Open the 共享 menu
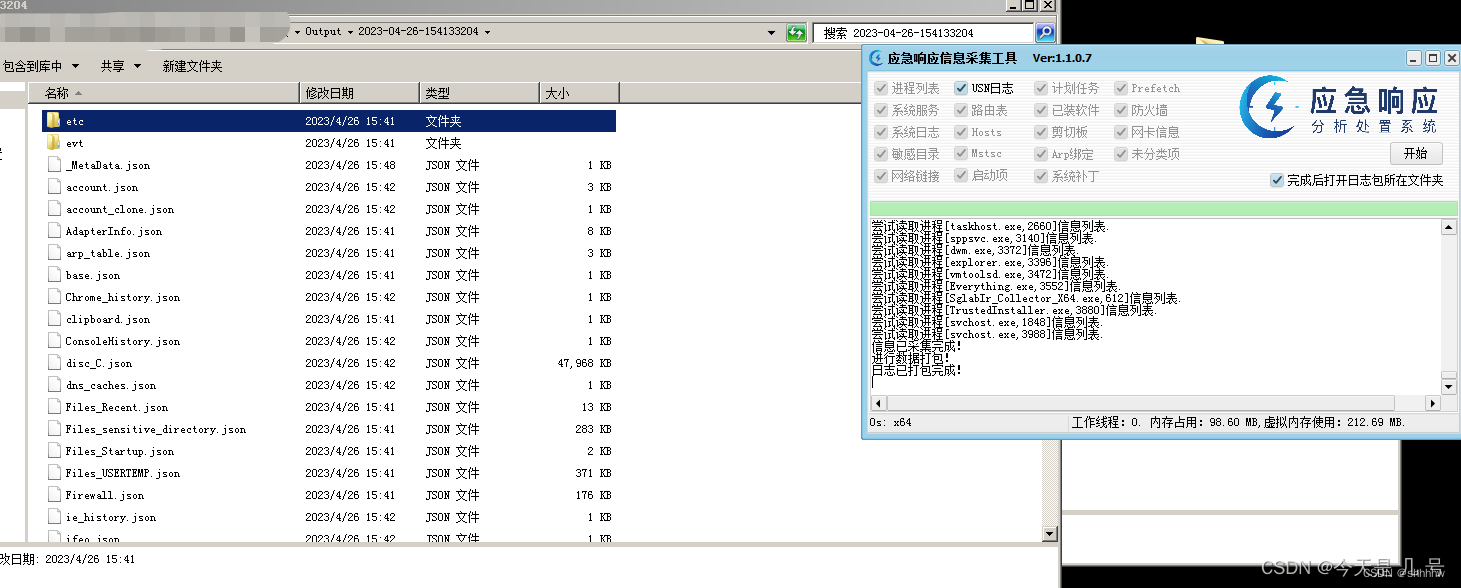This screenshot has width=1461, height=588. [120, 65]
